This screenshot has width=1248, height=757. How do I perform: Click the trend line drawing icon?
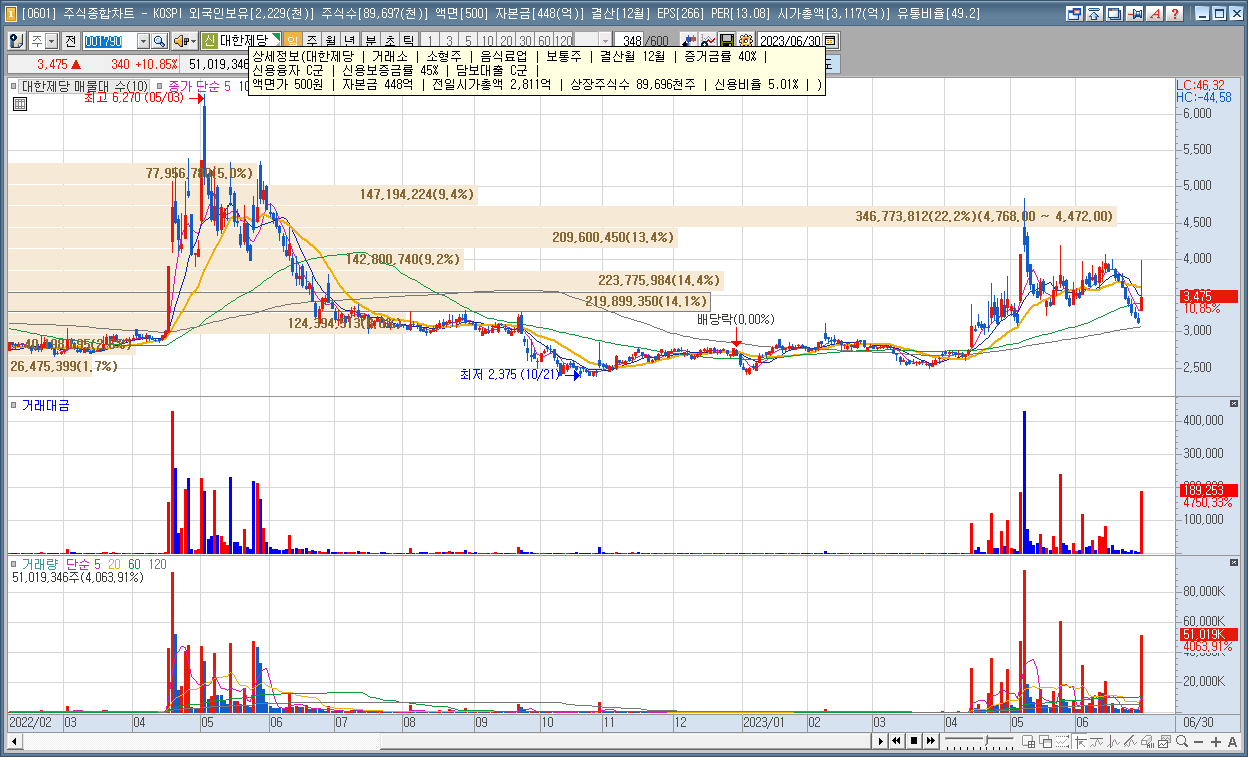1131,741
